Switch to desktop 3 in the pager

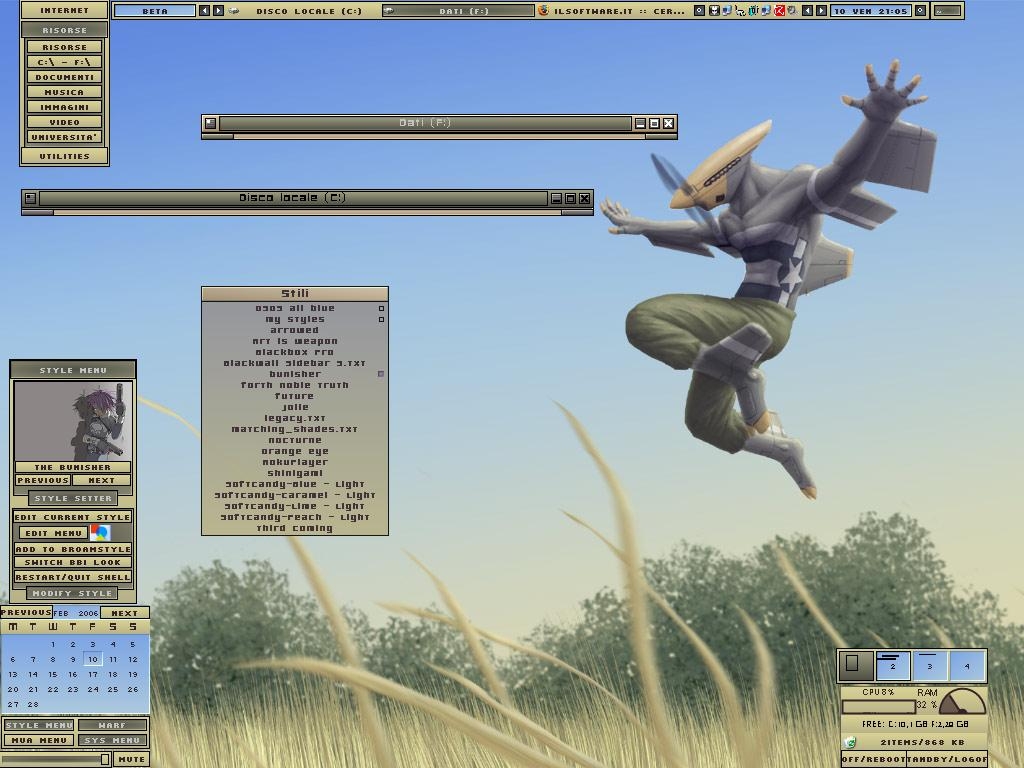click(929, 665)
